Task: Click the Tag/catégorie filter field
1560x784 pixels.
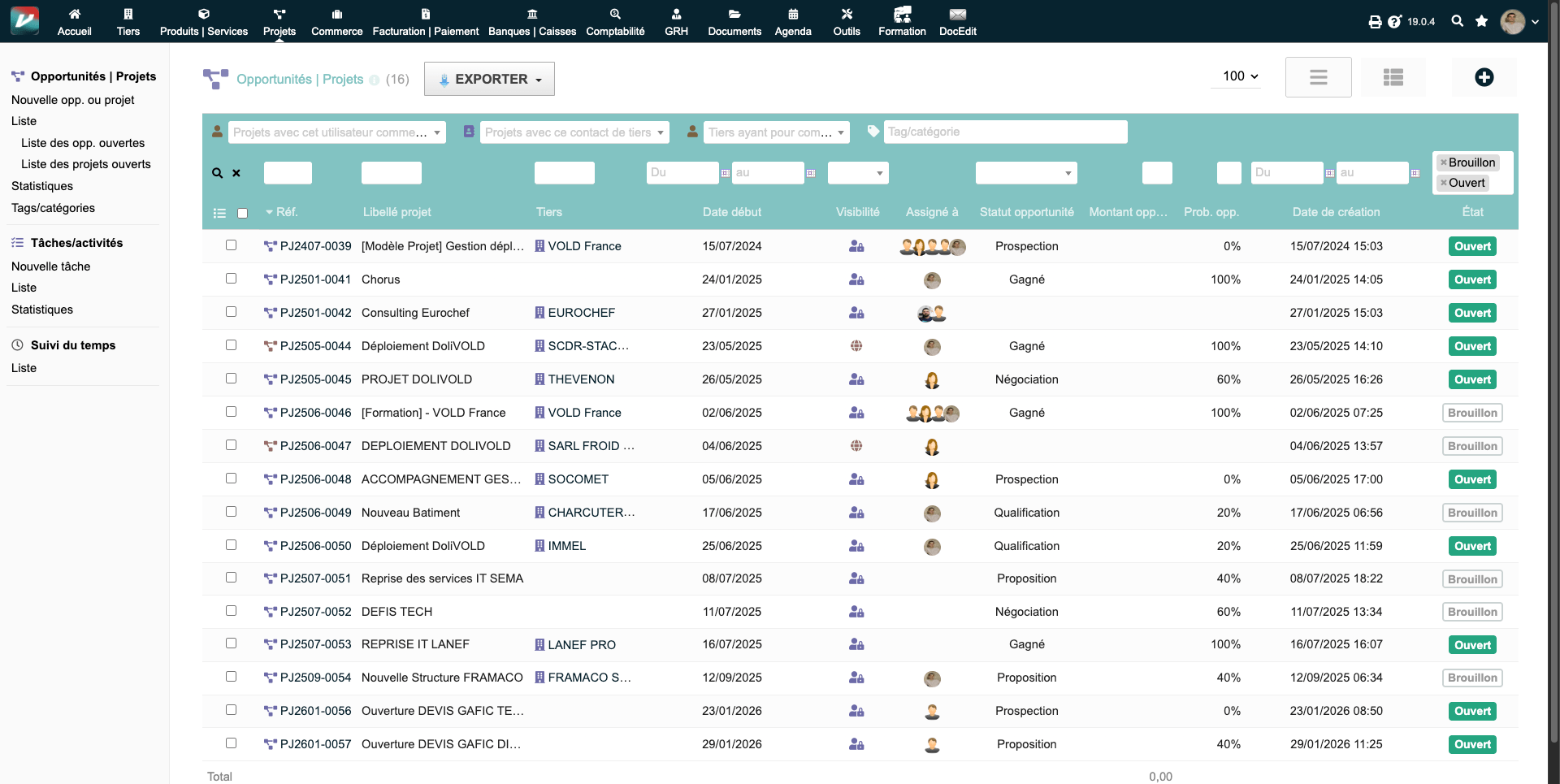Action: (1004, 132)
